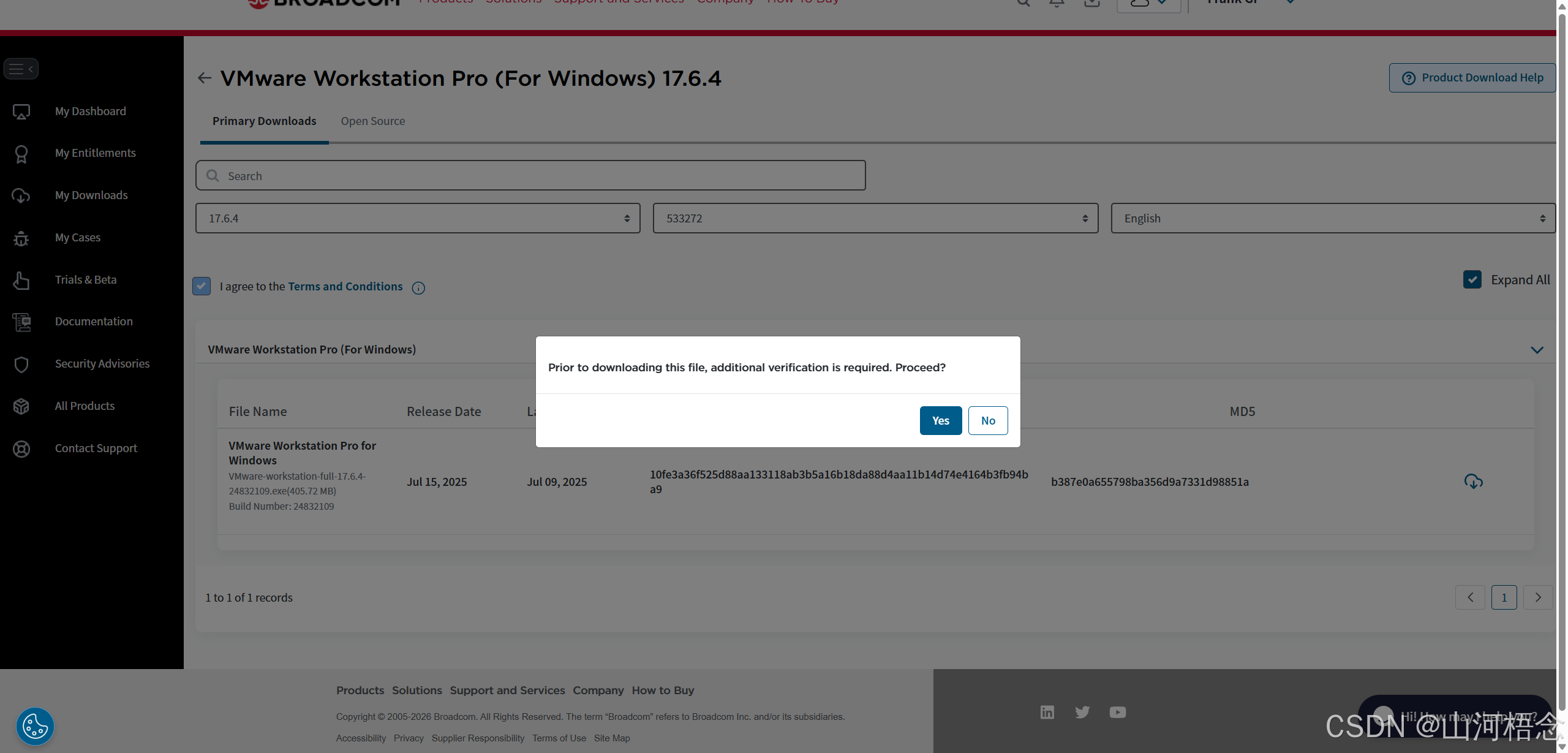Go to the previous page of records
The height and width of the screenshot is (753, 1568).
pos(1470,597)
